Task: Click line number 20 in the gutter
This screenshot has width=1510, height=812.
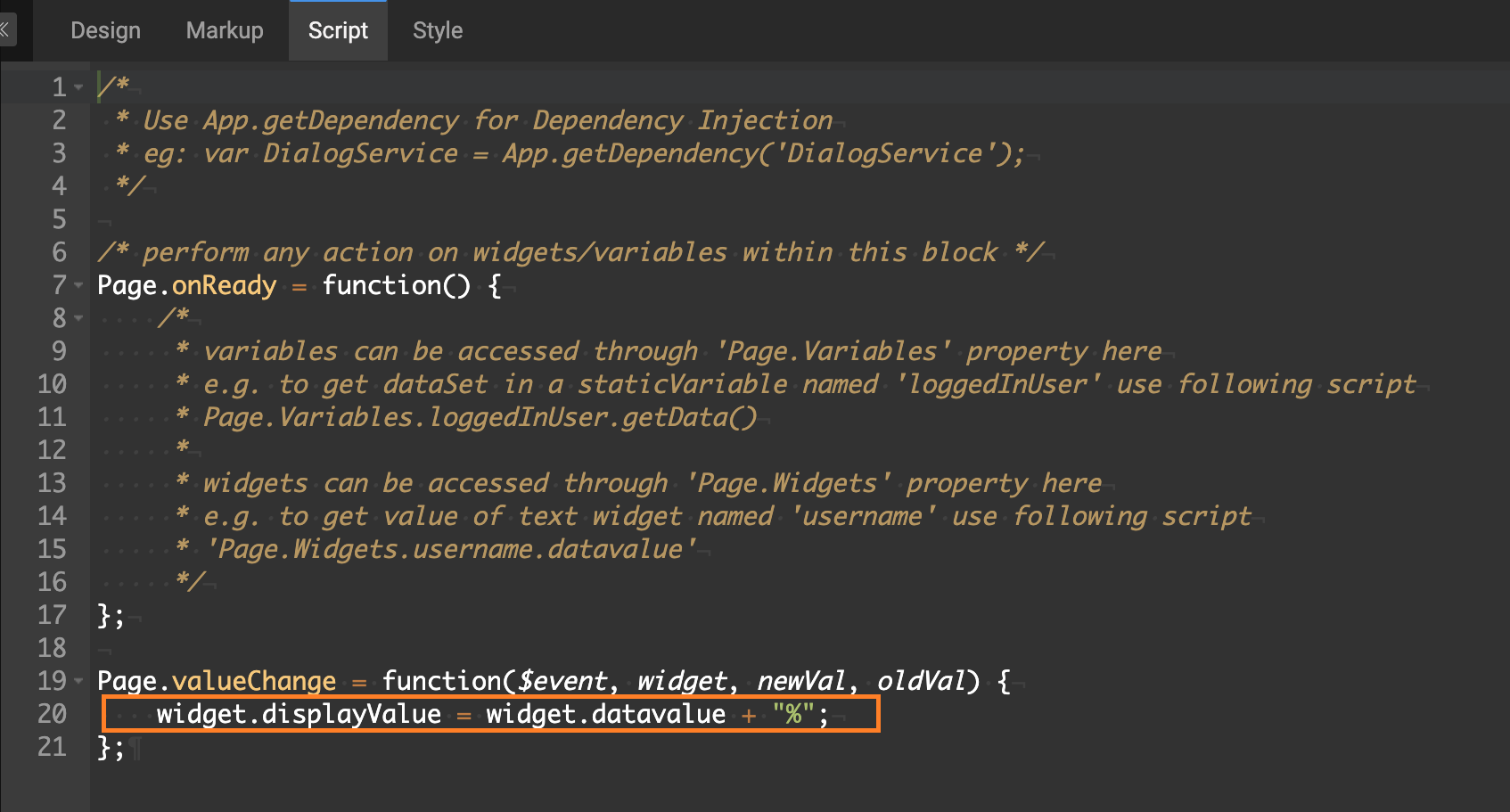Action: click(x=52, y=714)
